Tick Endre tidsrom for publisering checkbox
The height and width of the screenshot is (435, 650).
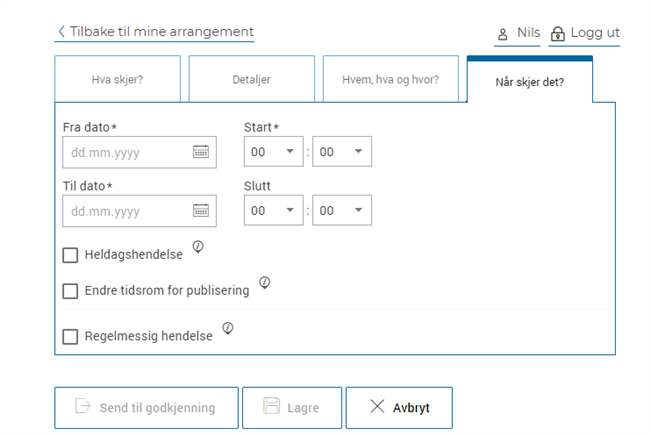click(70, 291)
